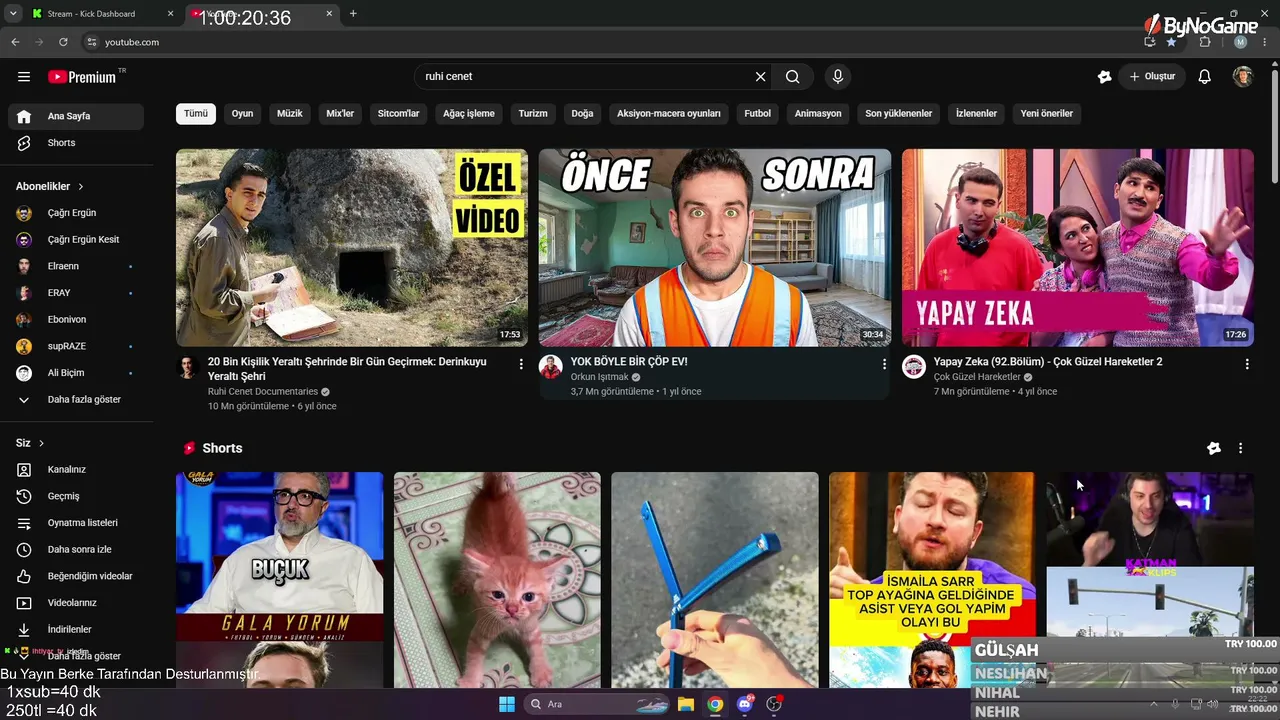Open Chrome from the taskbar
The width and height of the screenshot is (1280, 720).
[x=715, y=704]
